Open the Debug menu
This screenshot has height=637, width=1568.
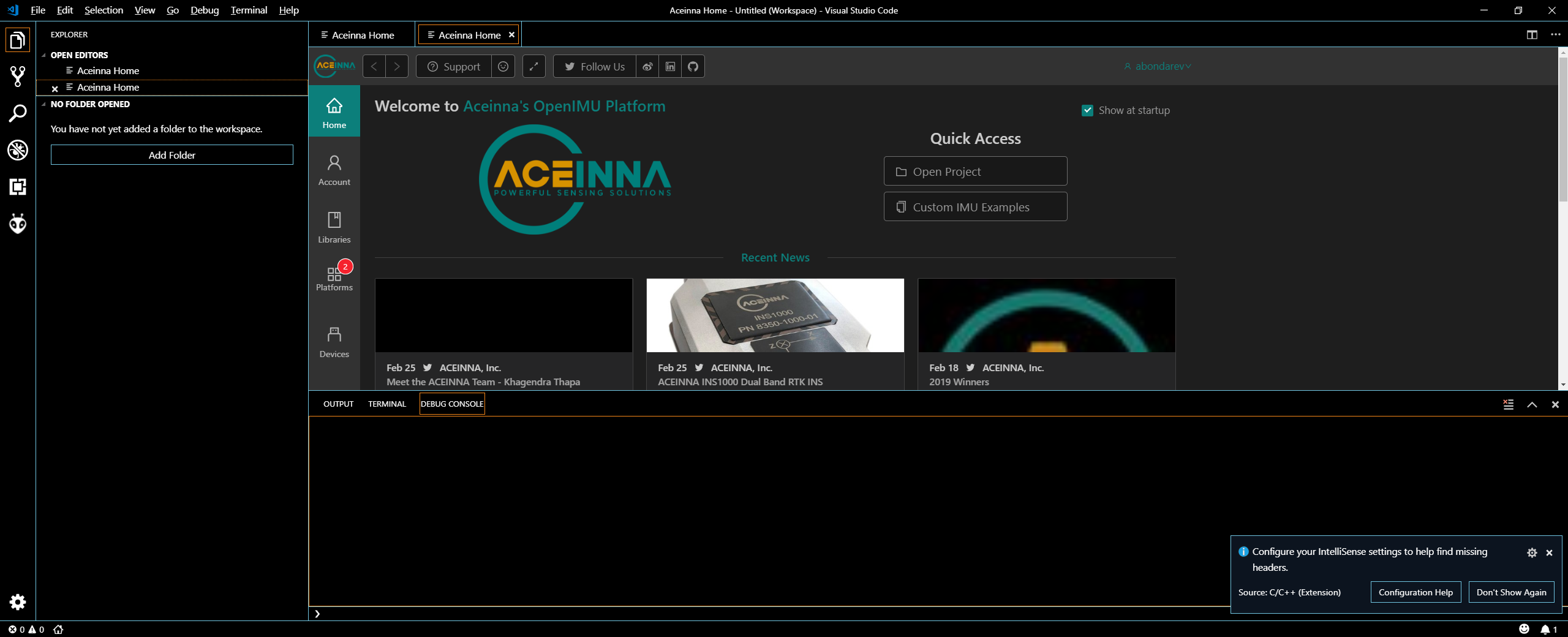204,10
